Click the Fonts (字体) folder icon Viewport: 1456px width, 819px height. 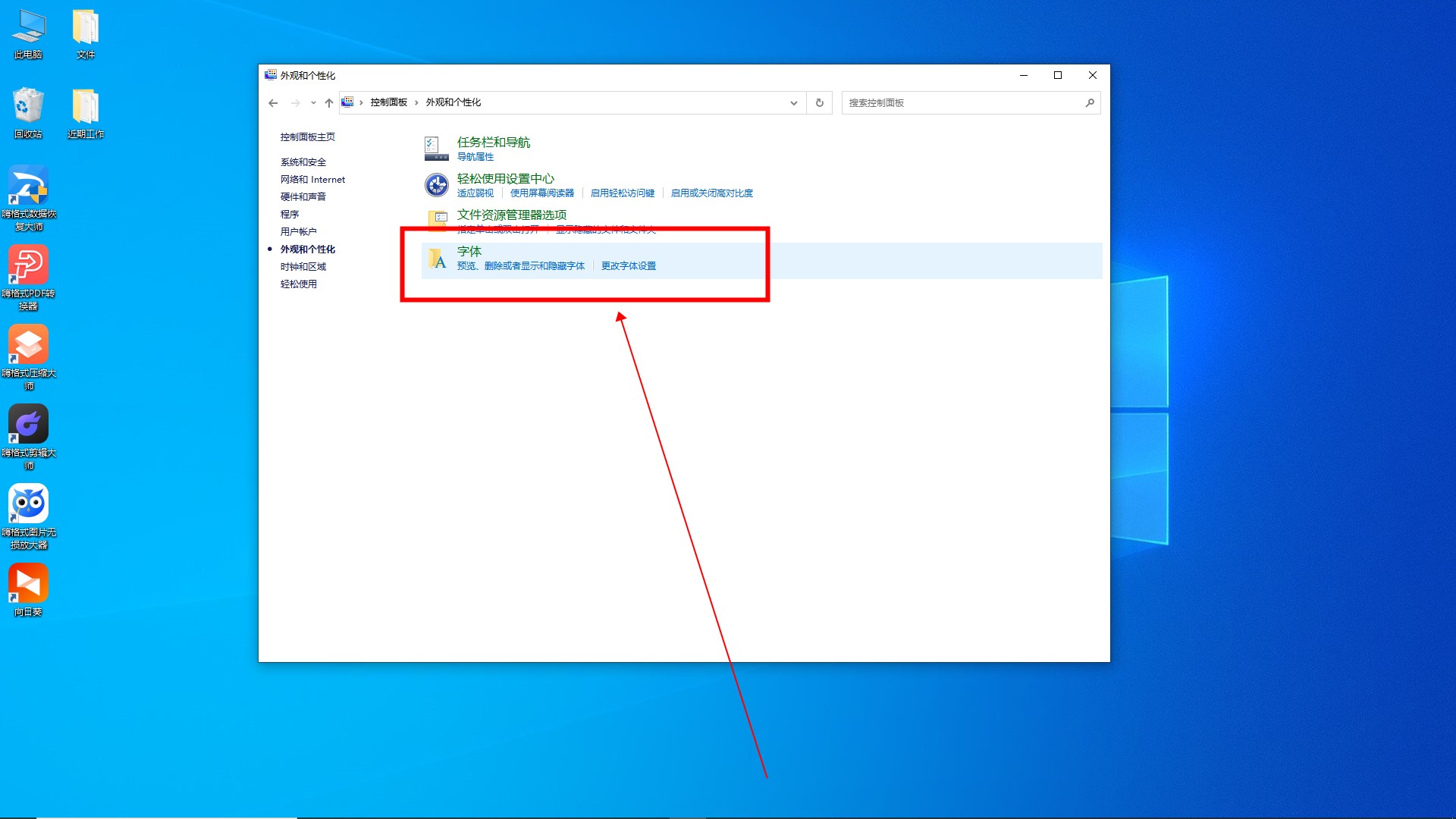[437, 259]
